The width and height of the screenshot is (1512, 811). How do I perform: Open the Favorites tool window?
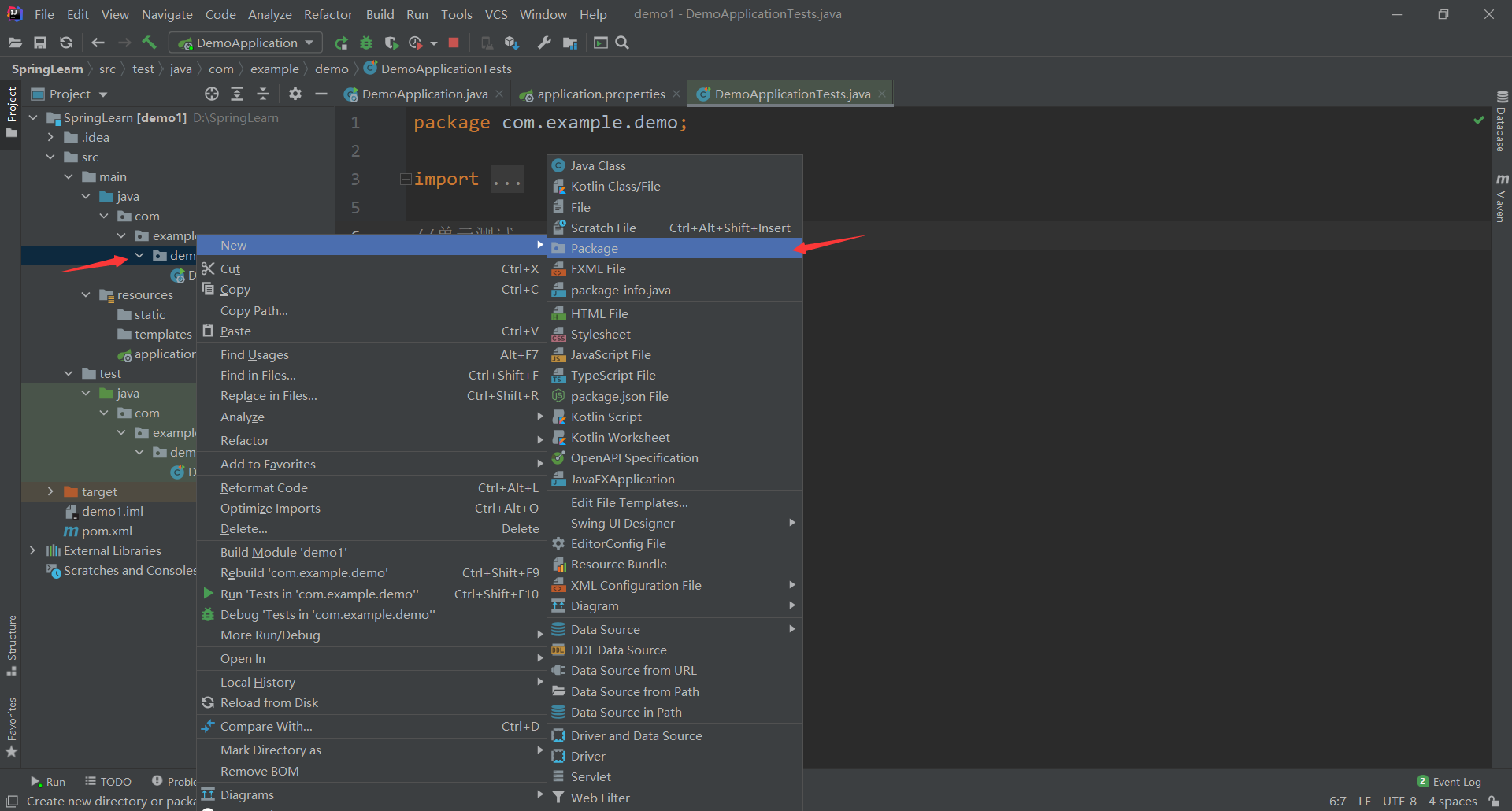pos(12,728)
